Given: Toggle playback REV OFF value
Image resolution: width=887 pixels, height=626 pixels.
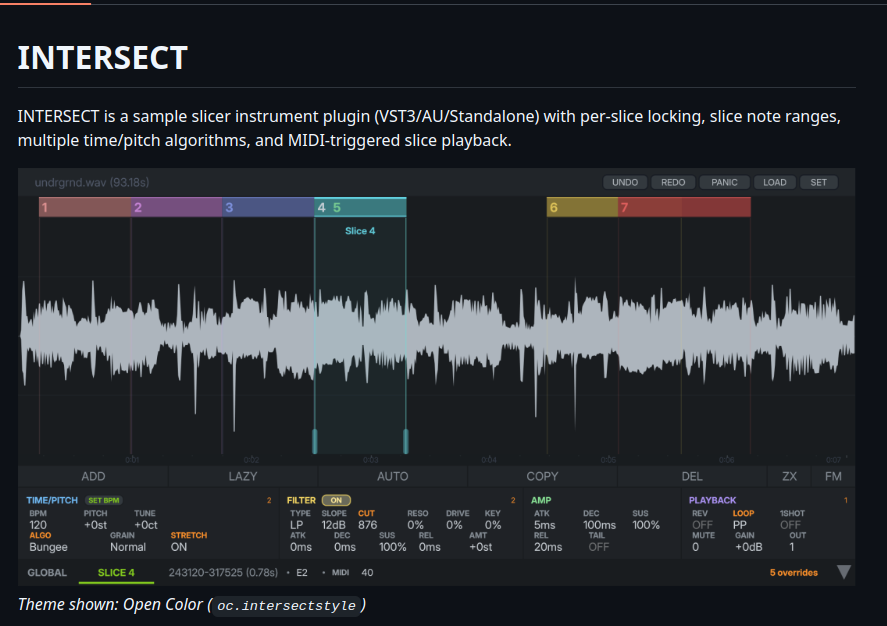Looking at the screenshot, I should 702,525.
